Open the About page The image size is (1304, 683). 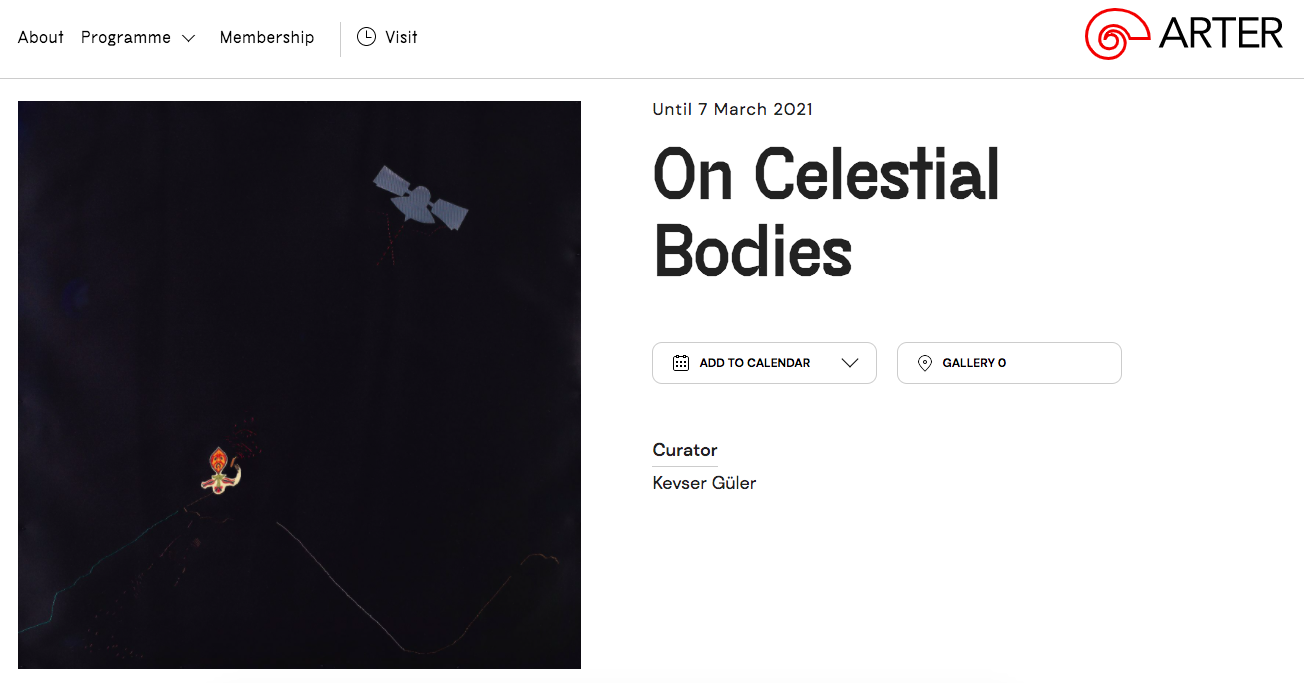tap(41, 37)
